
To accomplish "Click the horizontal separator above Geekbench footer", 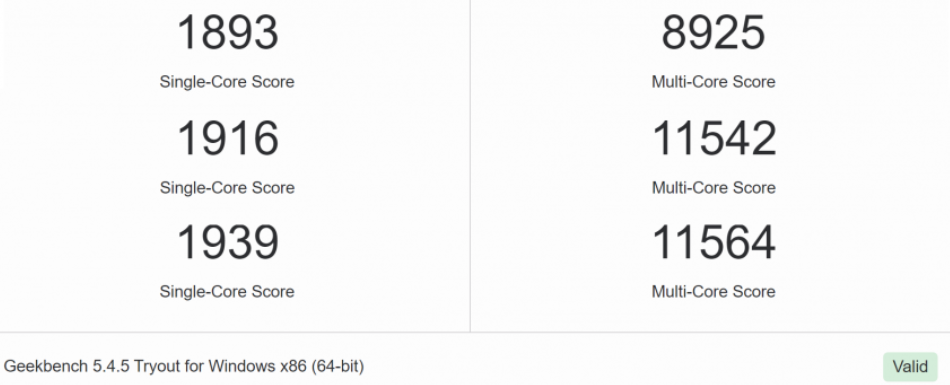I will pos(475,332).
